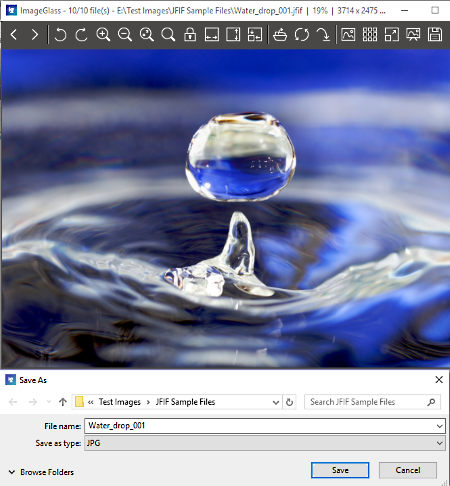
Task: Toggle lock zoom ratio padlock icon
Action: [190, 34]
